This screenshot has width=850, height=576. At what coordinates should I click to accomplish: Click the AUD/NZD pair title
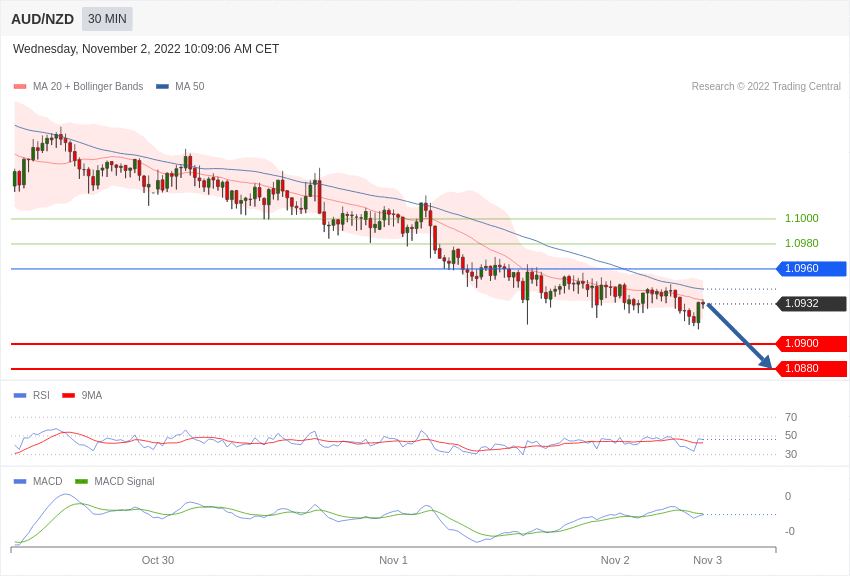click(x=42, y=19)
